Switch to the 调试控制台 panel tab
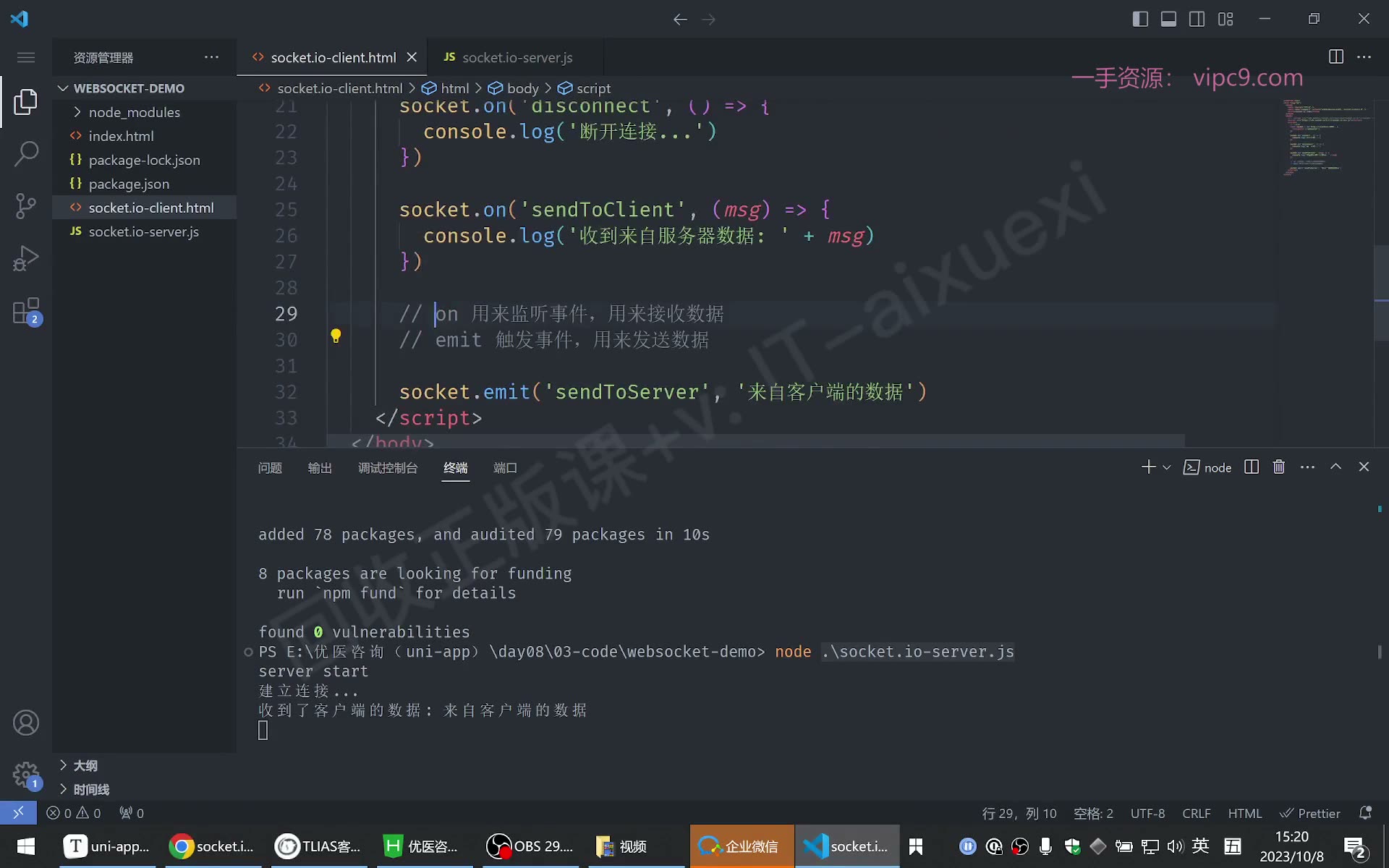The image size is (1389, 868). [x=388, y=468]
